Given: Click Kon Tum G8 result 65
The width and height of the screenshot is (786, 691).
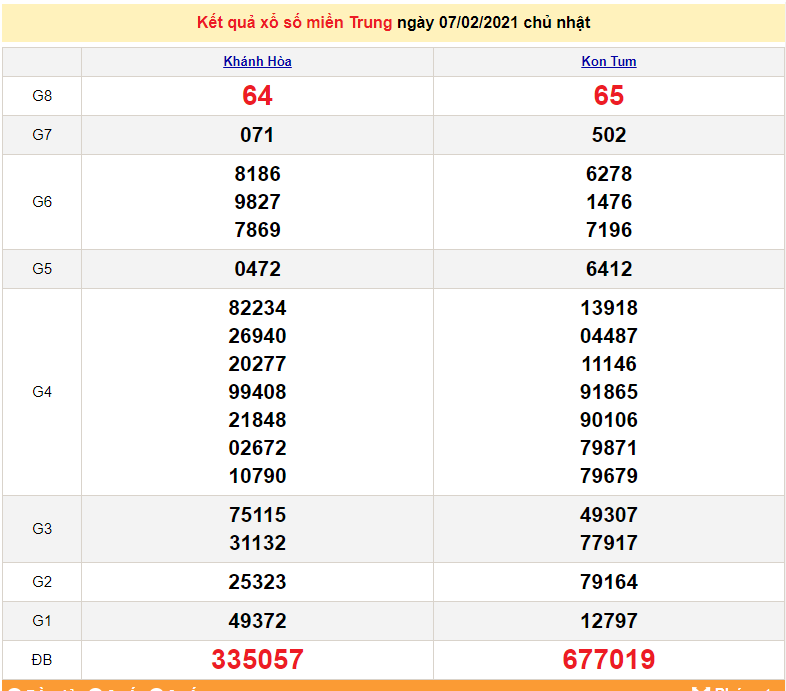Looking at the screenshot, I should tap(608, 96).
